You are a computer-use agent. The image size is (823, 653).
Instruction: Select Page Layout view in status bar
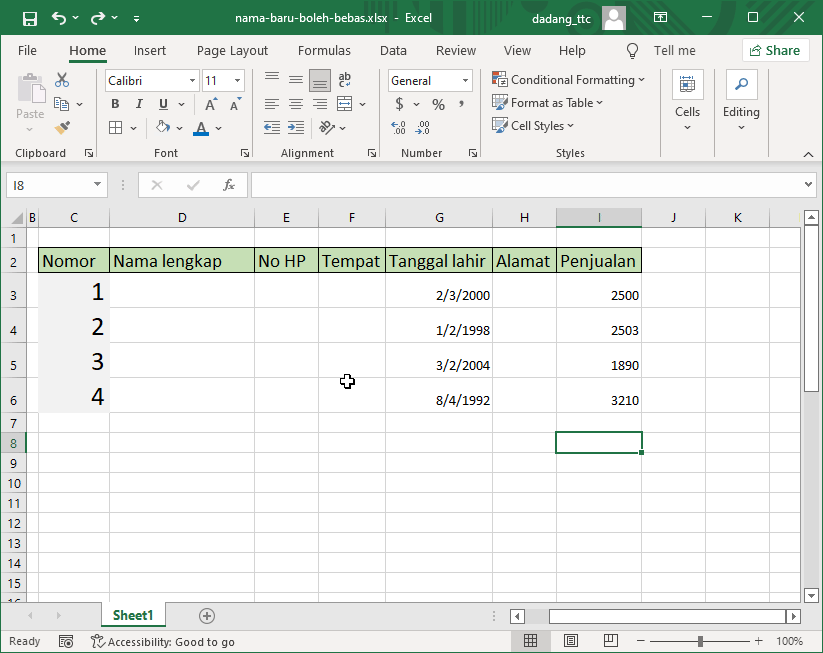coord(570,640)
